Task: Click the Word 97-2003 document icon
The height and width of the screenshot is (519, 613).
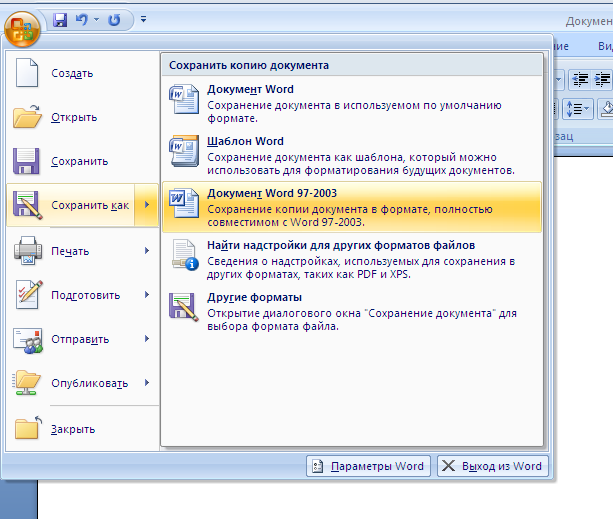Action: tap(184, 203)
